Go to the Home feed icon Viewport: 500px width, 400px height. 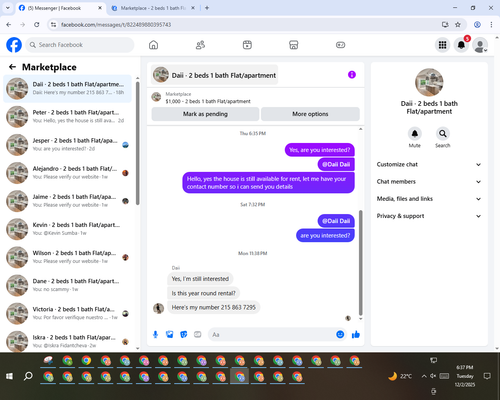[153, 45]
